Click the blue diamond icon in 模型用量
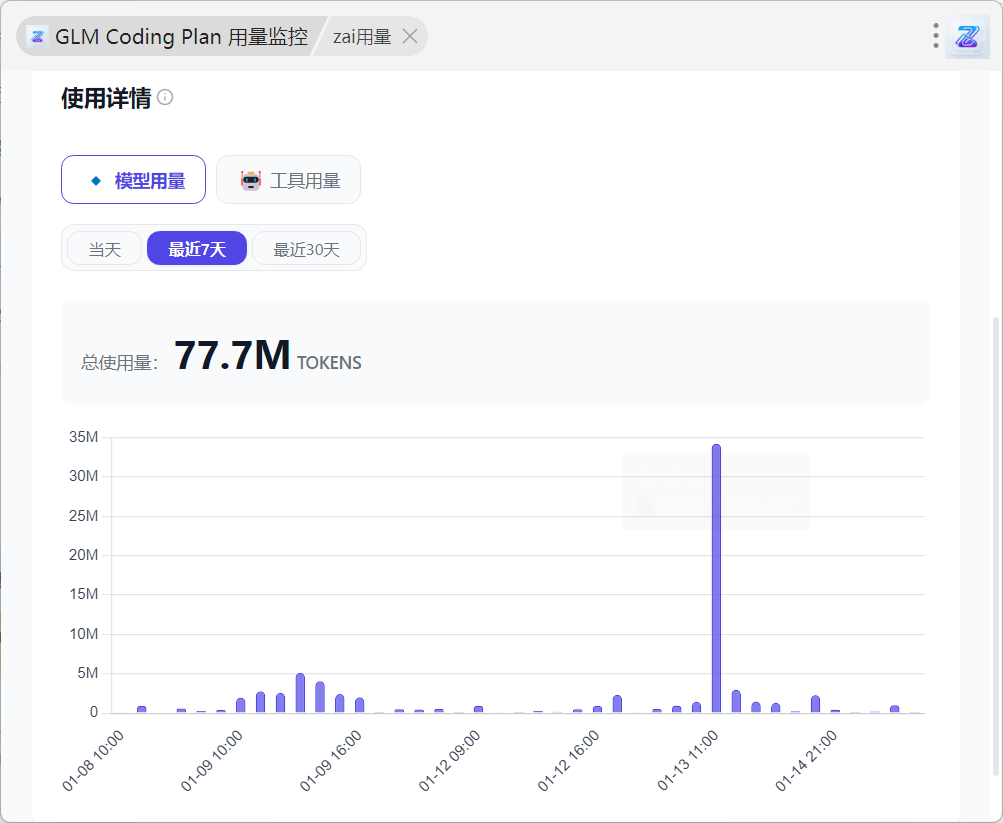The width and height of the screenshot is (1003, 823). (x=96, y=181)
